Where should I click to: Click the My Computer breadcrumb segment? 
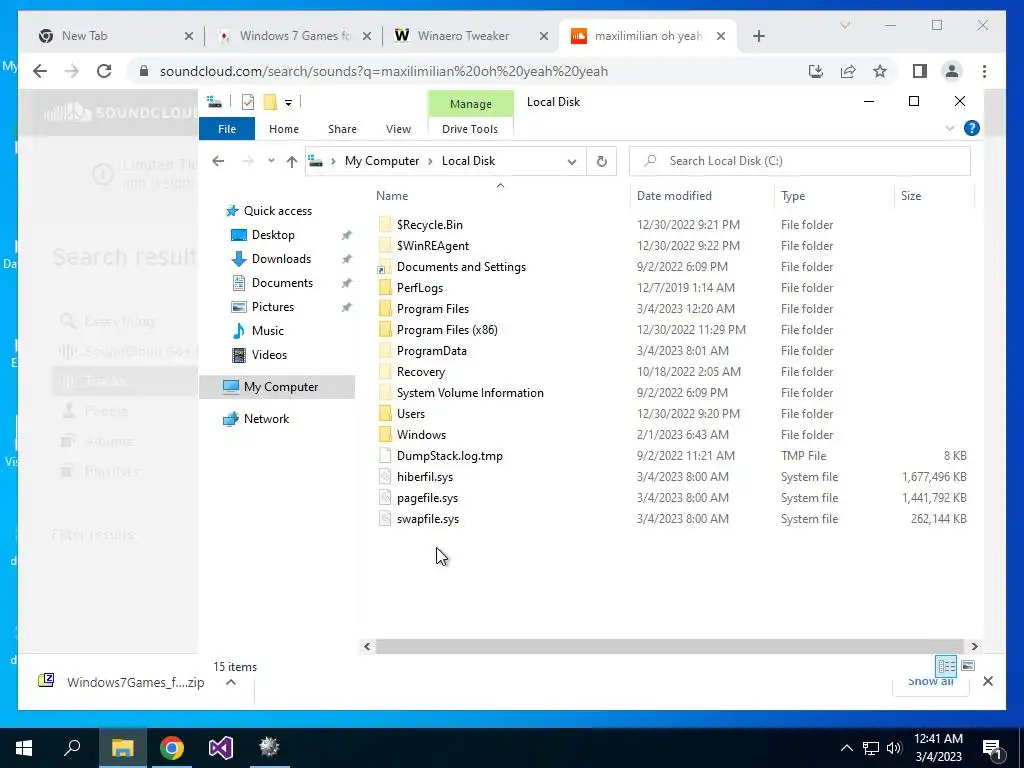382,161
